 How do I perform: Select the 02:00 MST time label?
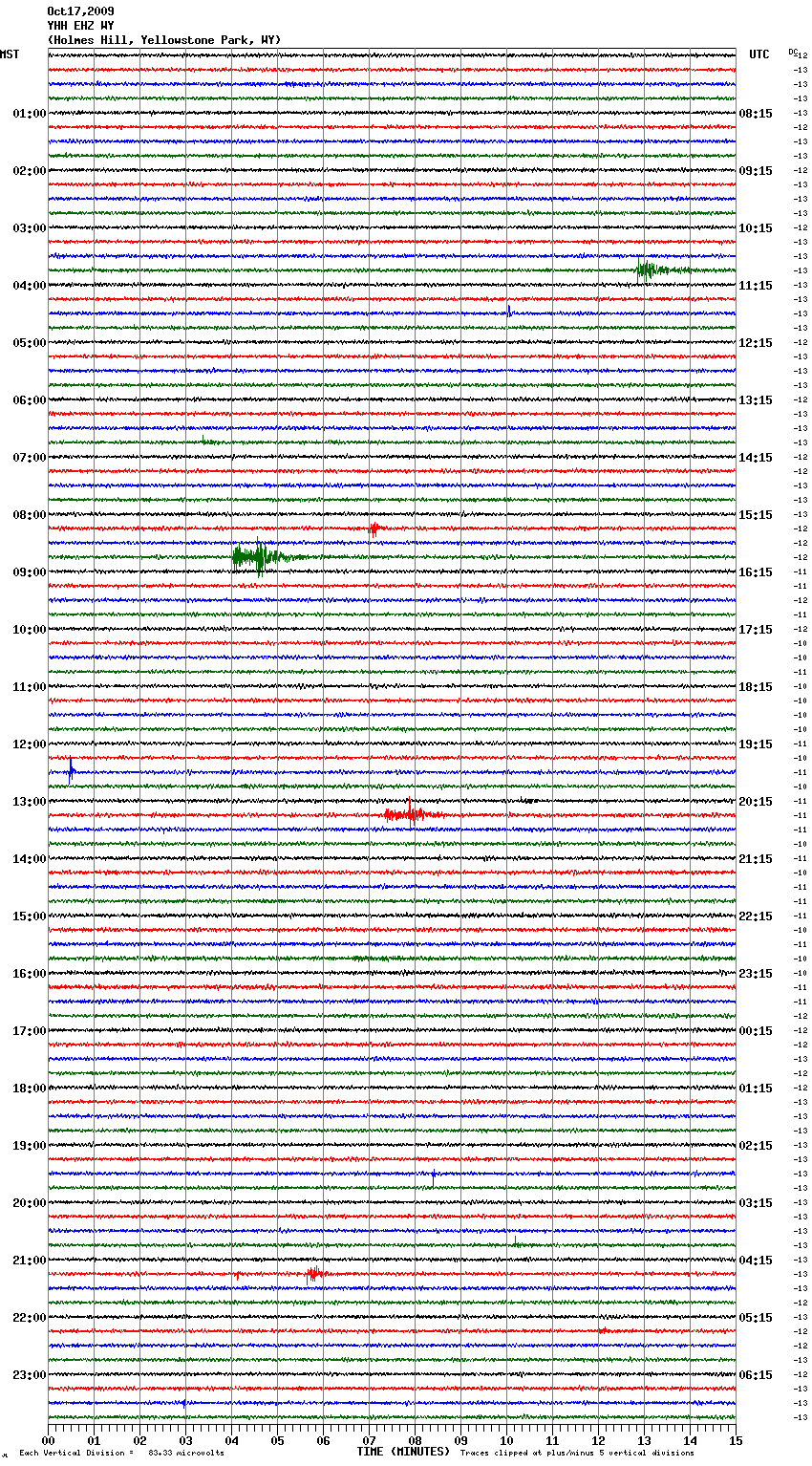29,171
